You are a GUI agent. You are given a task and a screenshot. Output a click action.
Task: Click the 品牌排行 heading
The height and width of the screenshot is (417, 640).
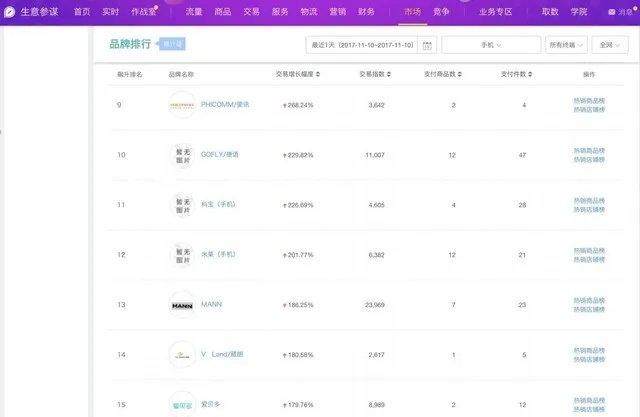130,44
